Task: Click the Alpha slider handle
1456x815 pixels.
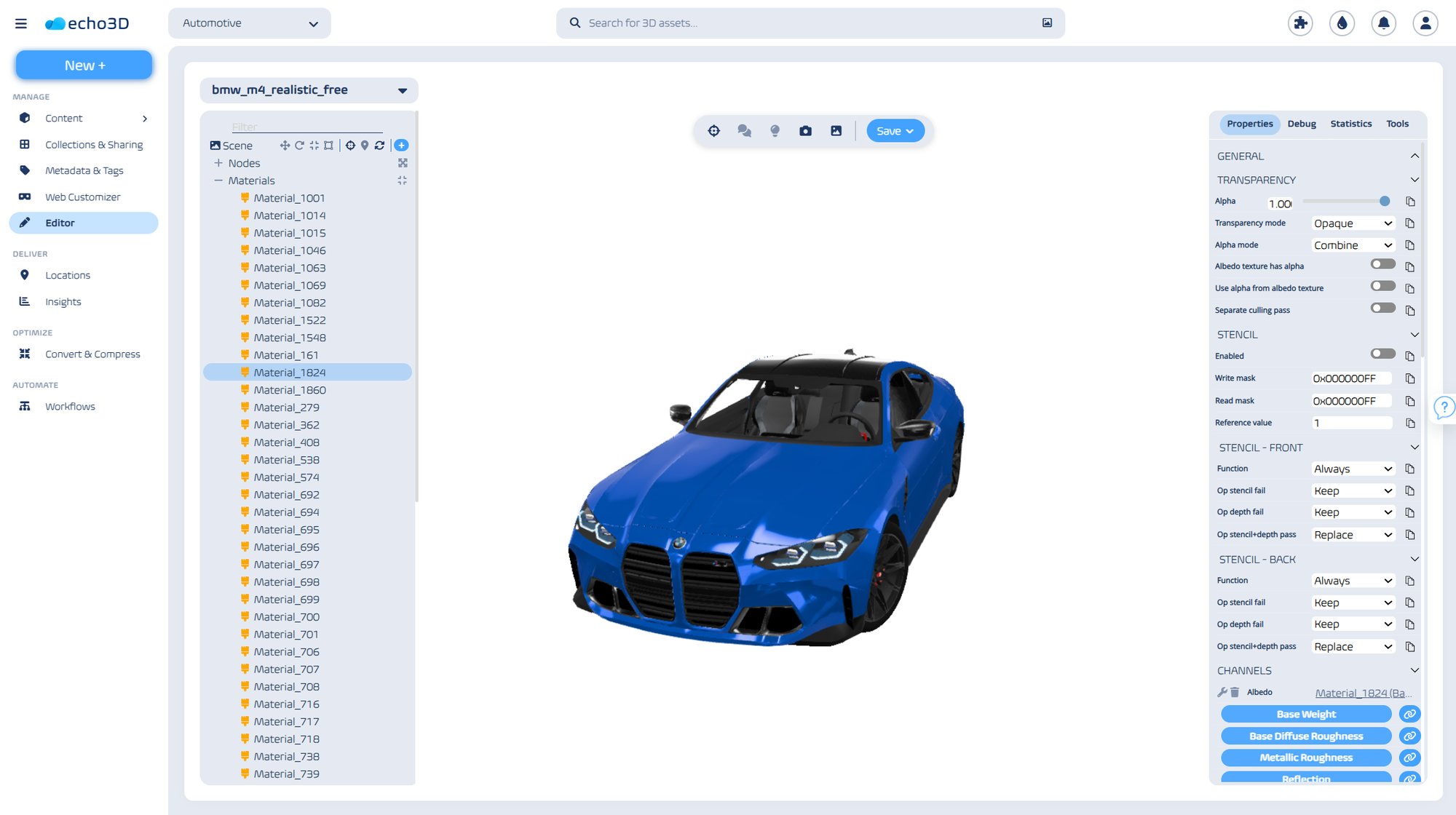Action: point(1385,201)
